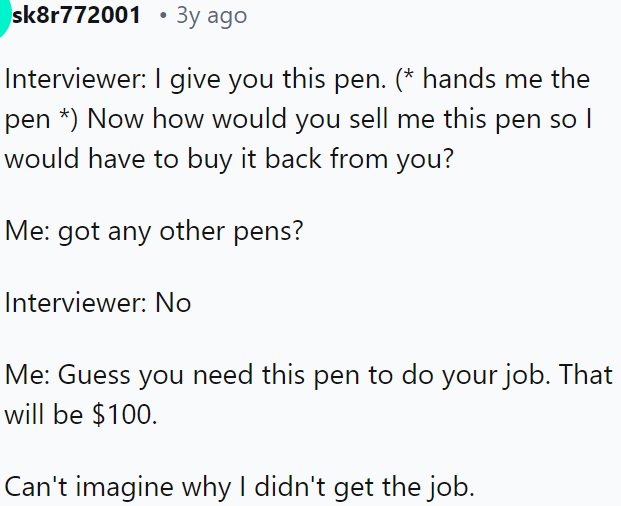Click the bullet separator before the timestamp
Viewport: 621px width, 506px height.
[162, 17]
